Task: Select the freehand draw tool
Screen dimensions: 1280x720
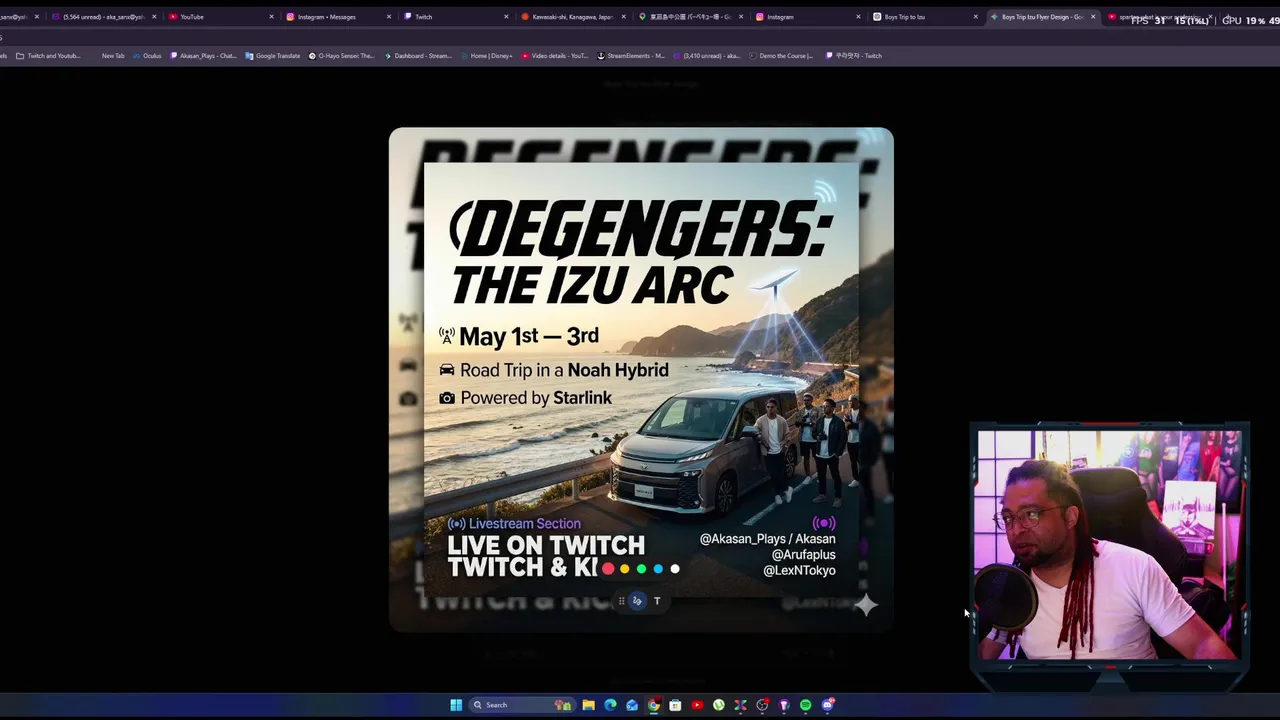Action: pos(637,601)
